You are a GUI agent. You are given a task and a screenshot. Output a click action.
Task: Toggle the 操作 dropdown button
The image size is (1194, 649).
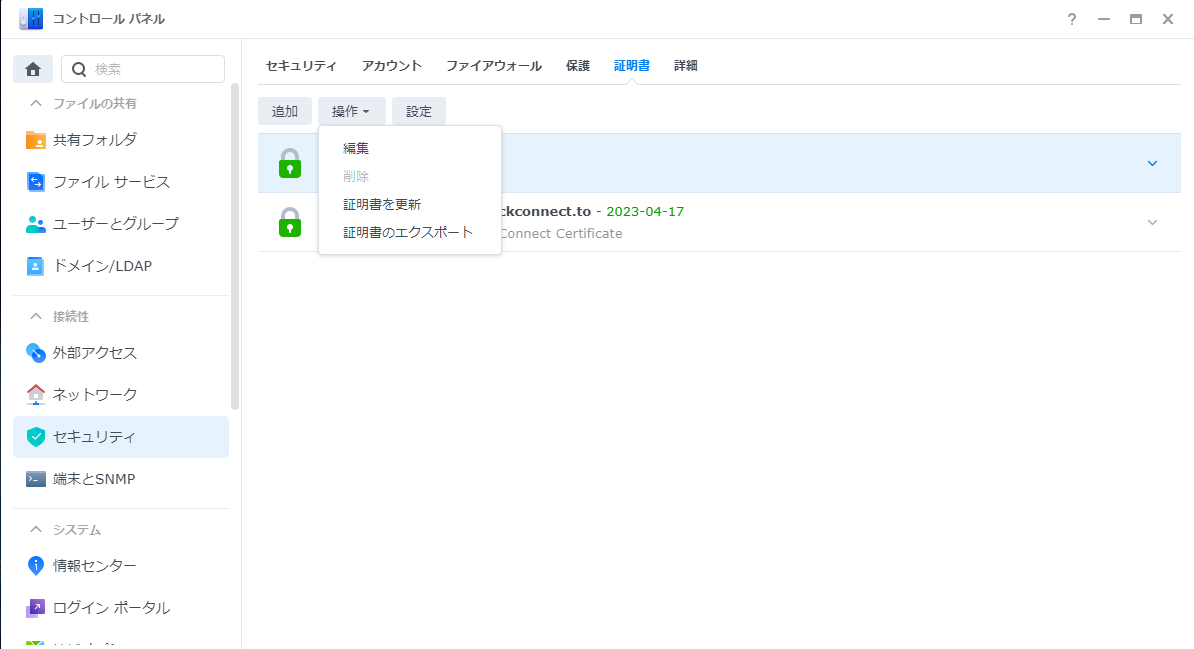click(x=352, y=111)
